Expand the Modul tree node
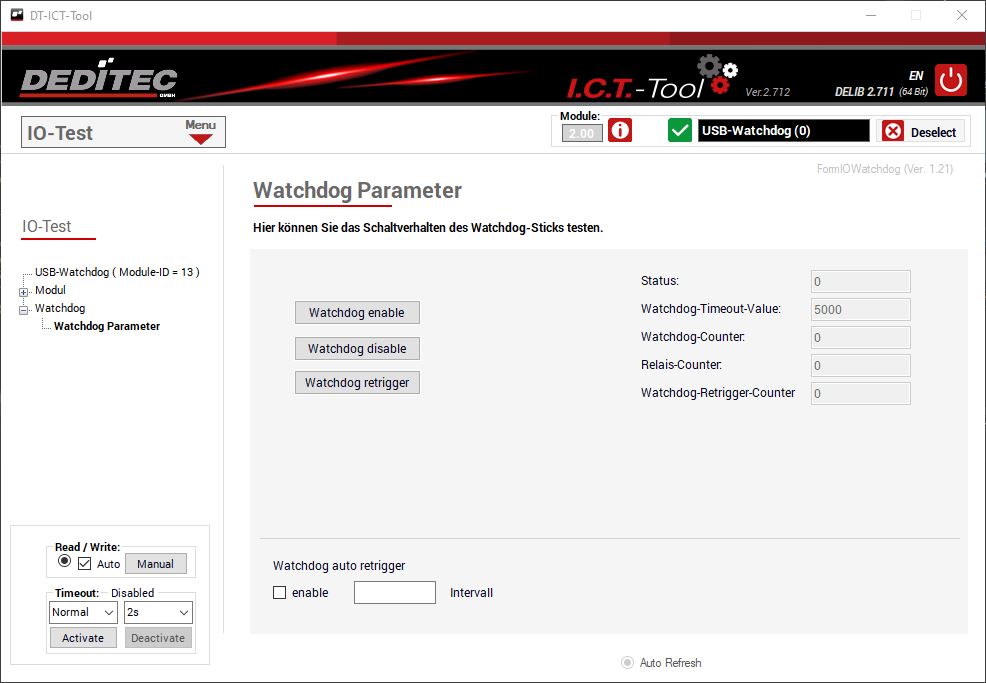The width and height of the screenshot is (986, 683). pos(23,291)
